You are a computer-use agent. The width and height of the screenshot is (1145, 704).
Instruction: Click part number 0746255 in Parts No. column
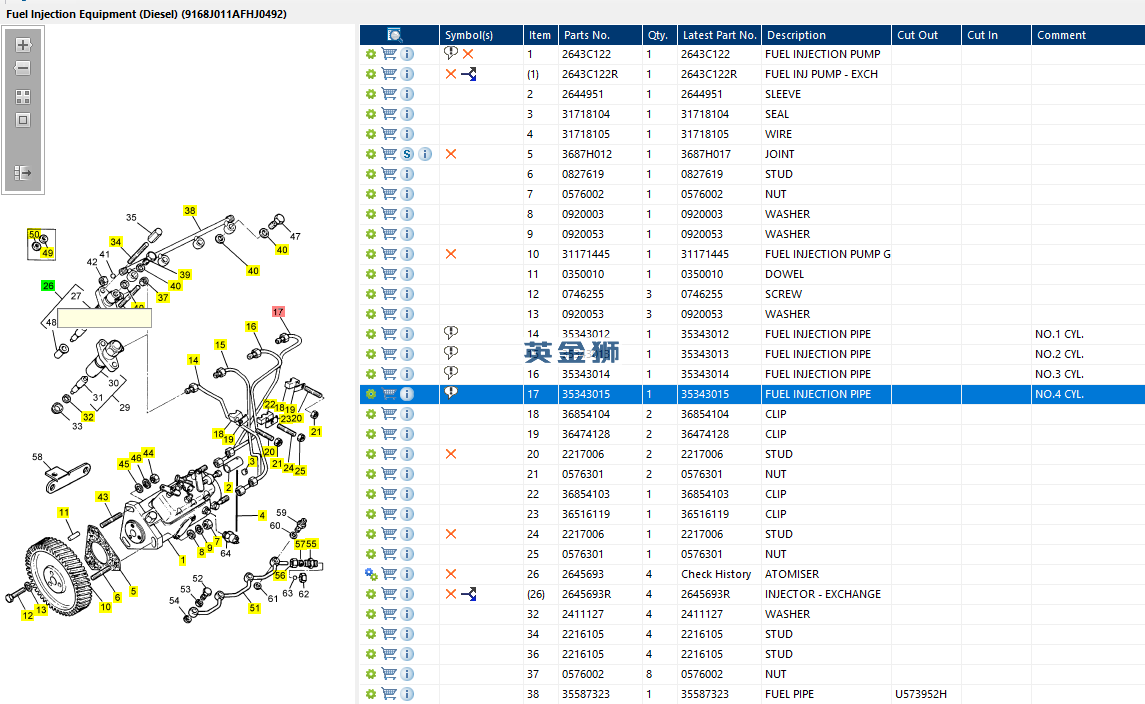583,294
